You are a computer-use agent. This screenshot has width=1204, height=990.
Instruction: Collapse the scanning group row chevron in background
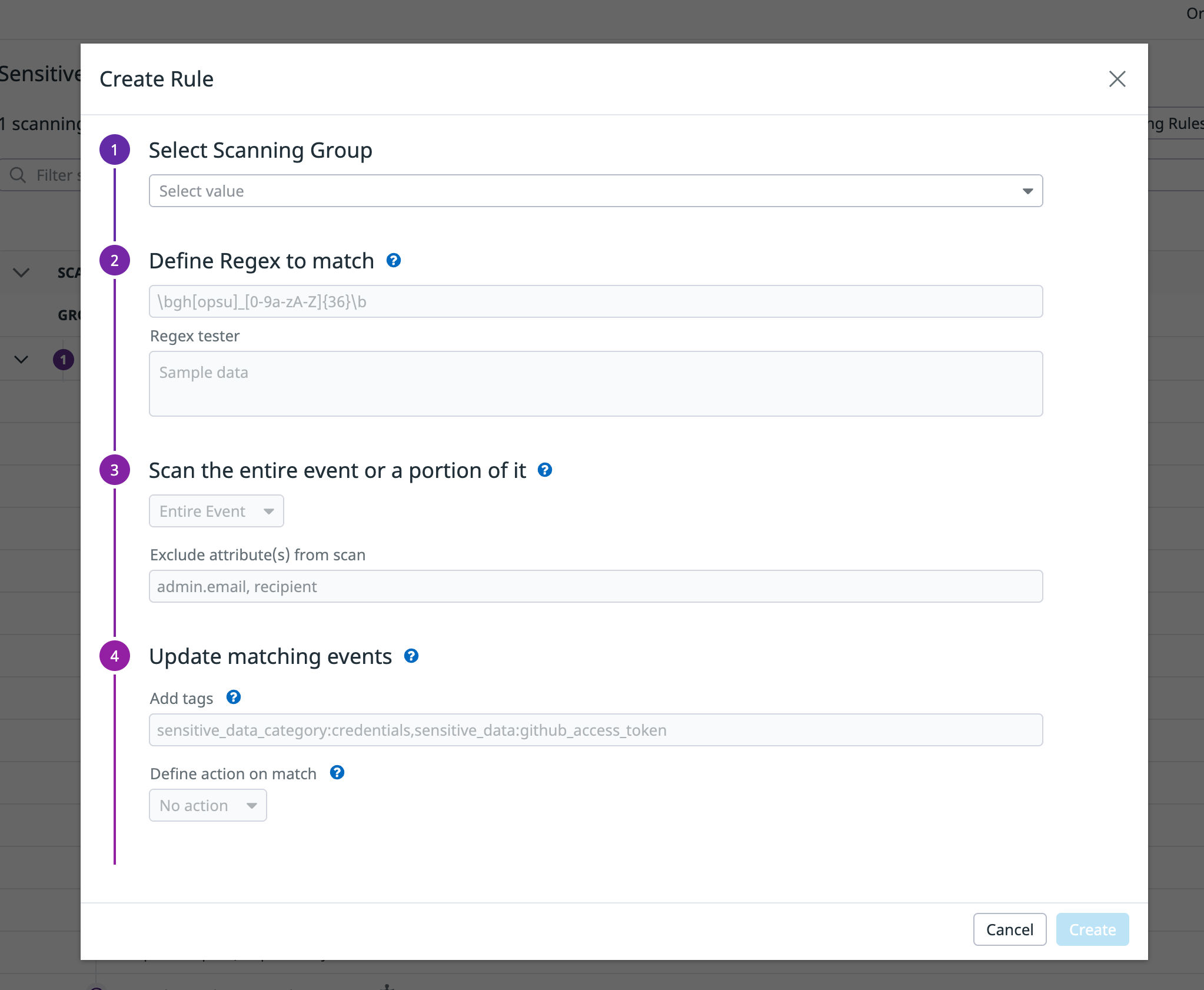pos(21,359)
